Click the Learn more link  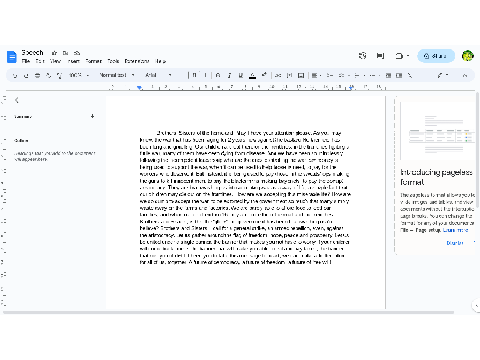point(456,230)
